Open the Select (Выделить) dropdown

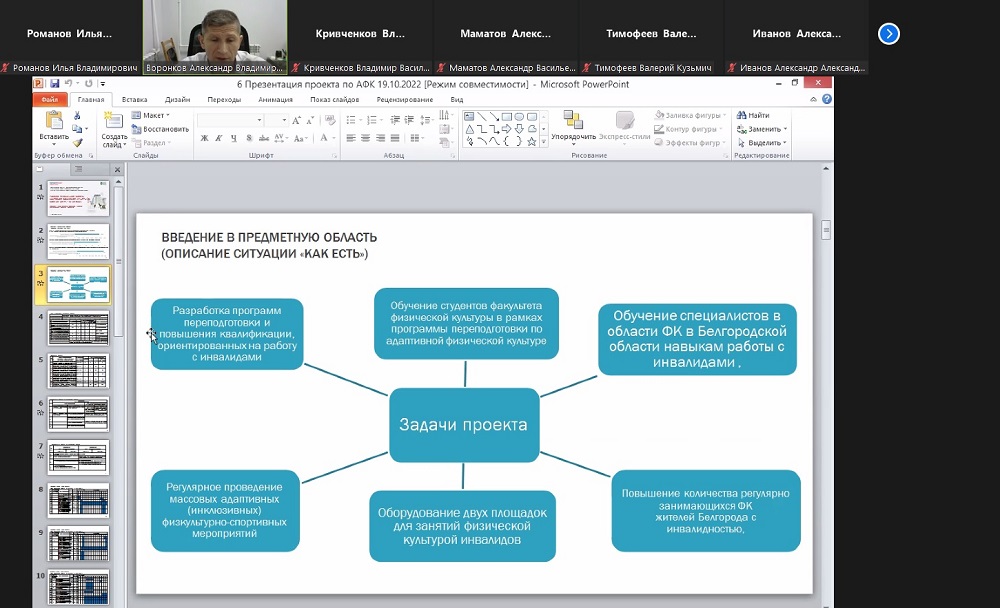click(x=765, y=142)
